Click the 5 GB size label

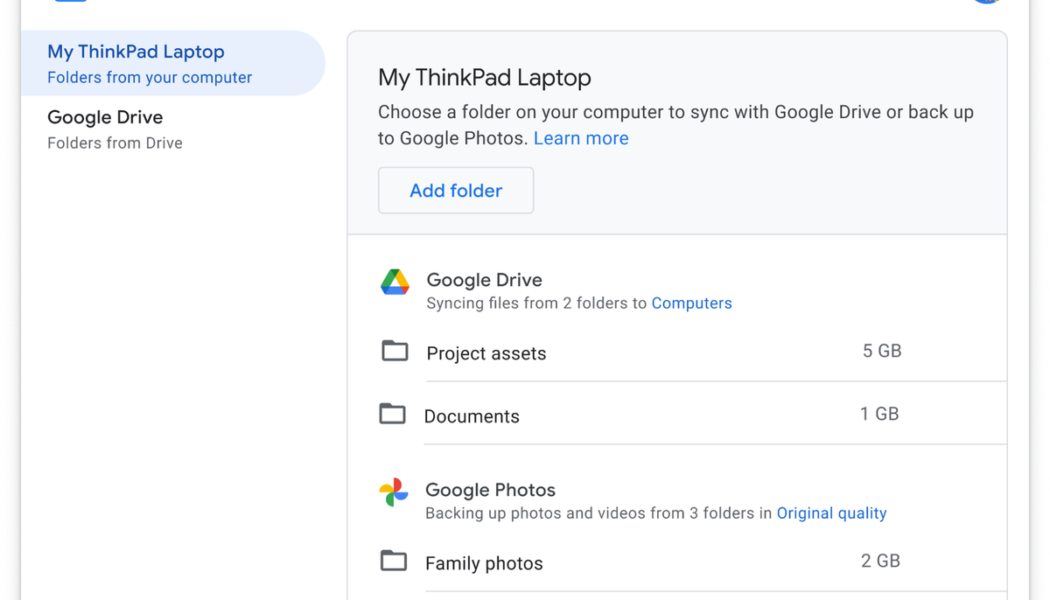[883, 350]
